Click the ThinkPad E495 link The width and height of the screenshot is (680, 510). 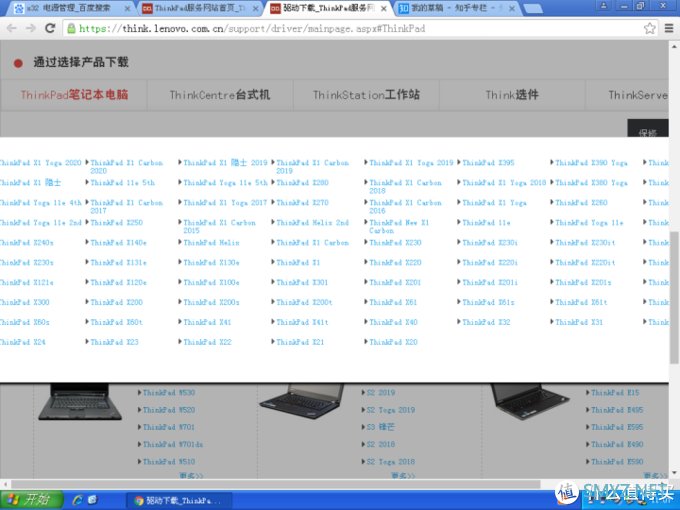click(x=617, y=410)
